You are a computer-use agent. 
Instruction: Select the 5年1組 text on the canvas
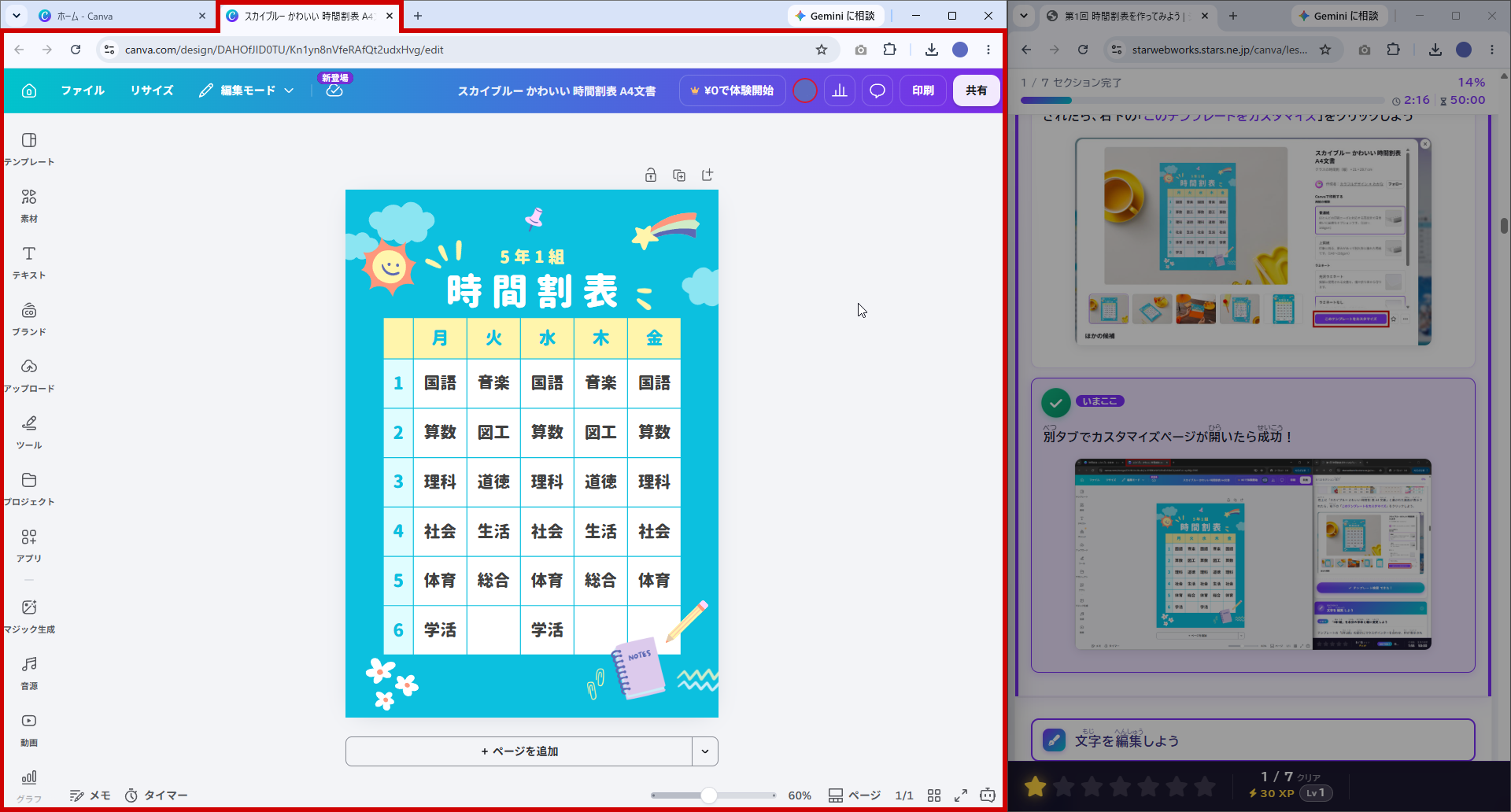[532, 257]
